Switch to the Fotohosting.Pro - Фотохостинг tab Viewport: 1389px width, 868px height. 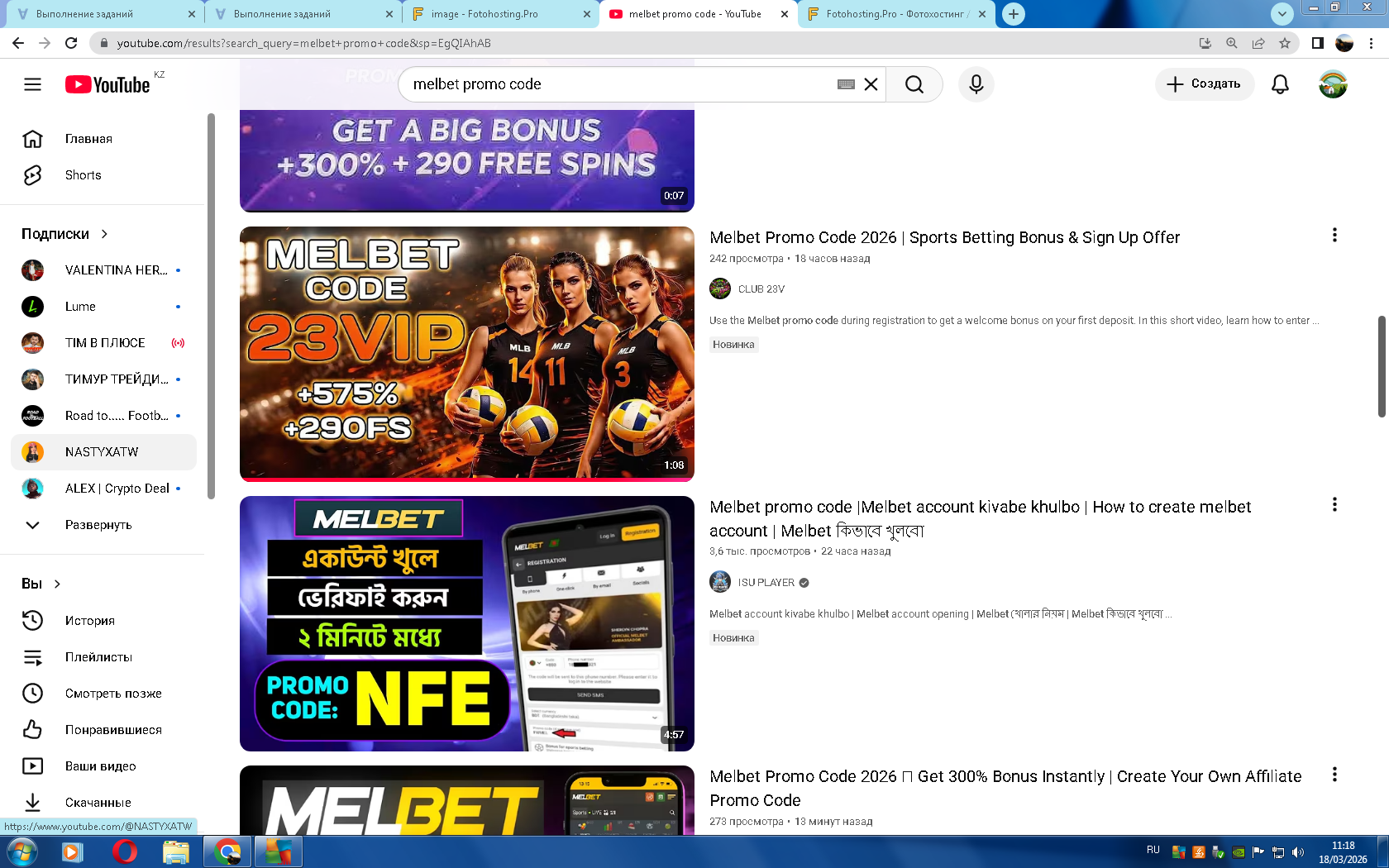(896, 14)
